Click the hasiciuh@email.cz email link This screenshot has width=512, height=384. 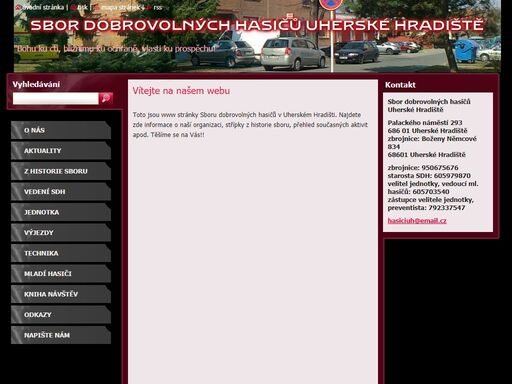pos(417,221)
